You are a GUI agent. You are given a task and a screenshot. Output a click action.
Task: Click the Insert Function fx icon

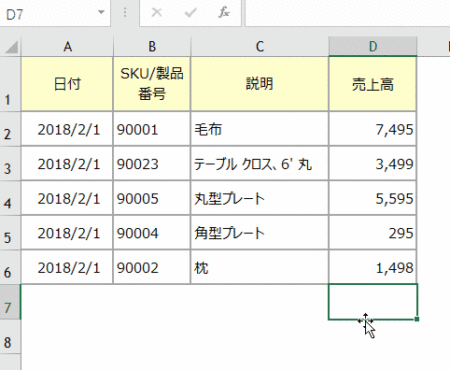tap(224, 13)
